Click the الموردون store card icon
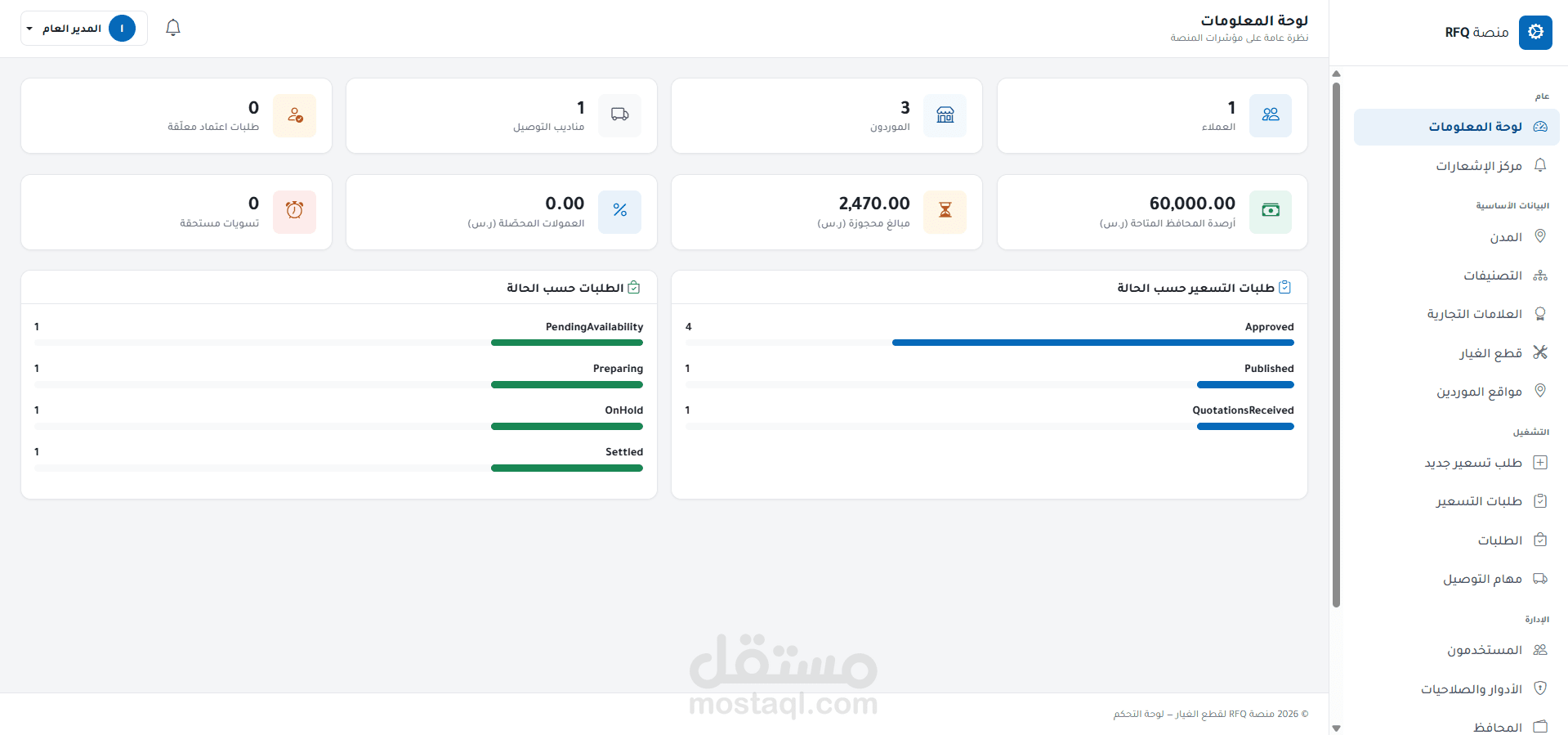1568x735 pixels. 945,115
